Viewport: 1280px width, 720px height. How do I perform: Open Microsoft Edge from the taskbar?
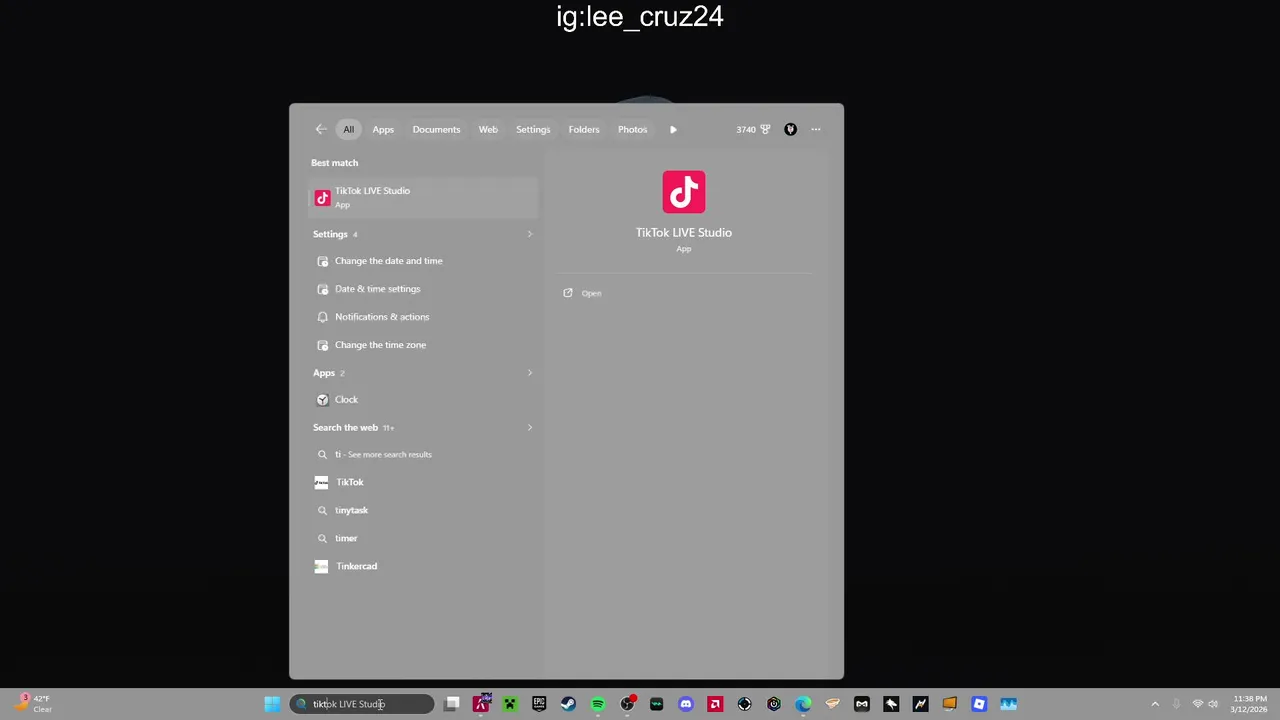pyautogui.click(x=803, y=704)
